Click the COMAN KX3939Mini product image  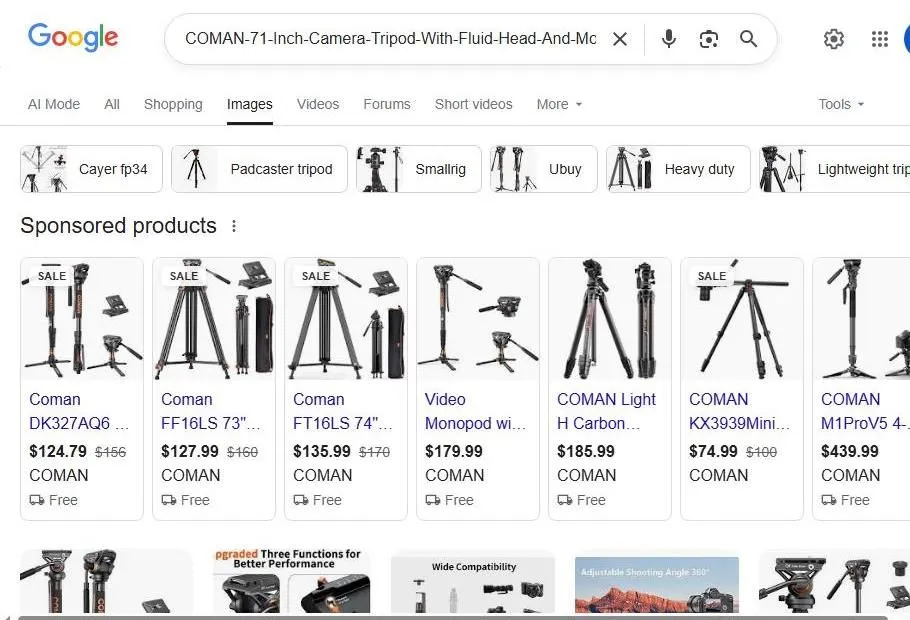742,319
